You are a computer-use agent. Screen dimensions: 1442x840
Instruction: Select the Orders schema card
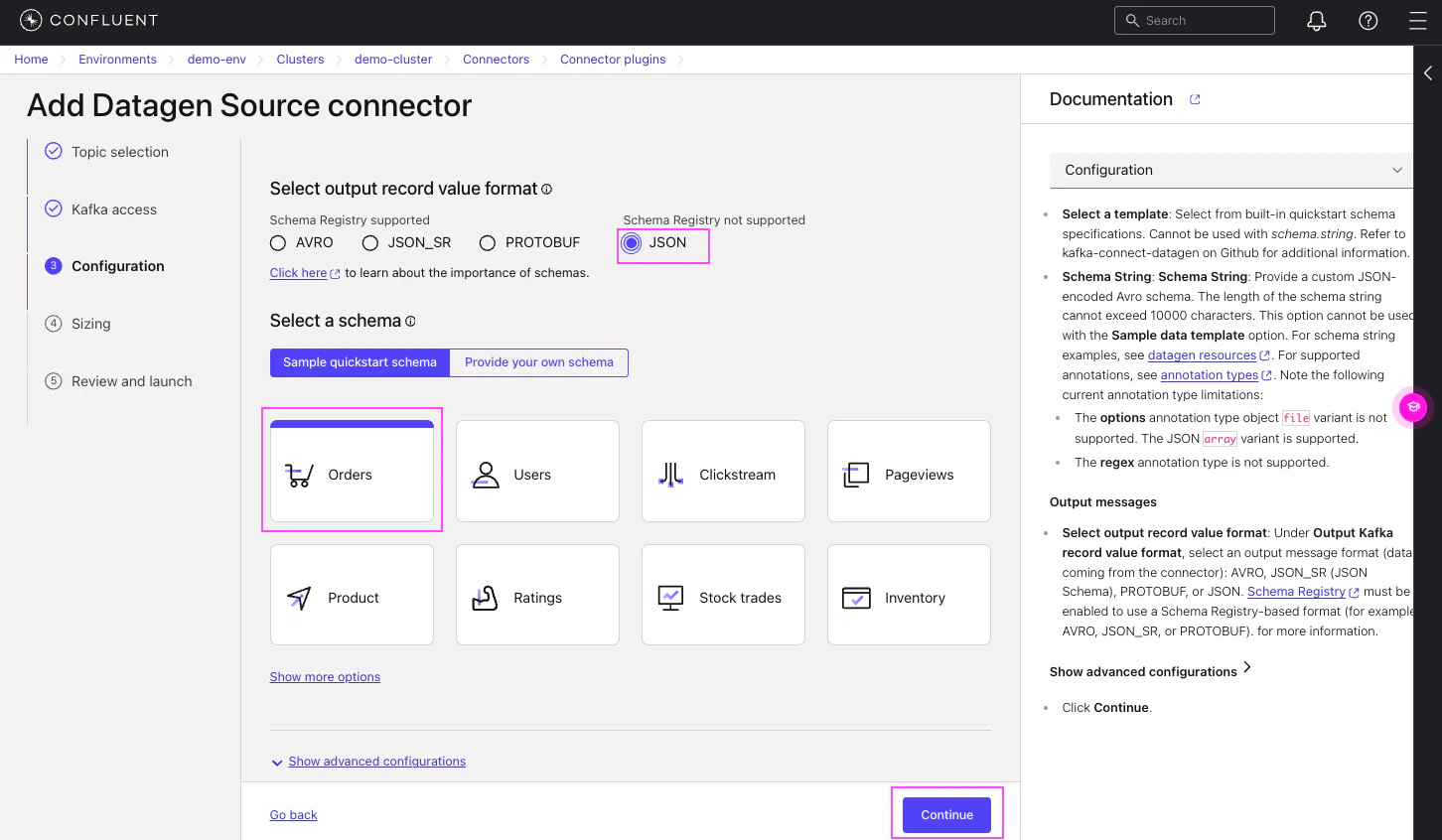(x=352, y=471)
